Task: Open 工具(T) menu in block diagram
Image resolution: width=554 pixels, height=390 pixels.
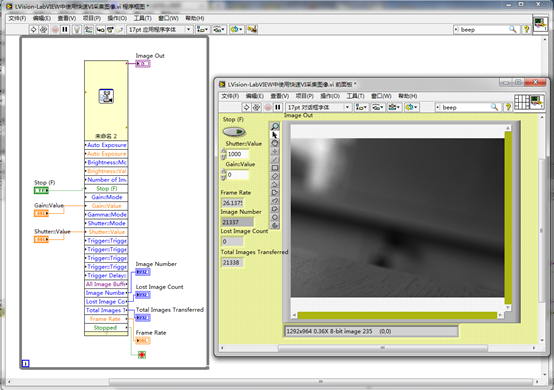Action: 142,18
